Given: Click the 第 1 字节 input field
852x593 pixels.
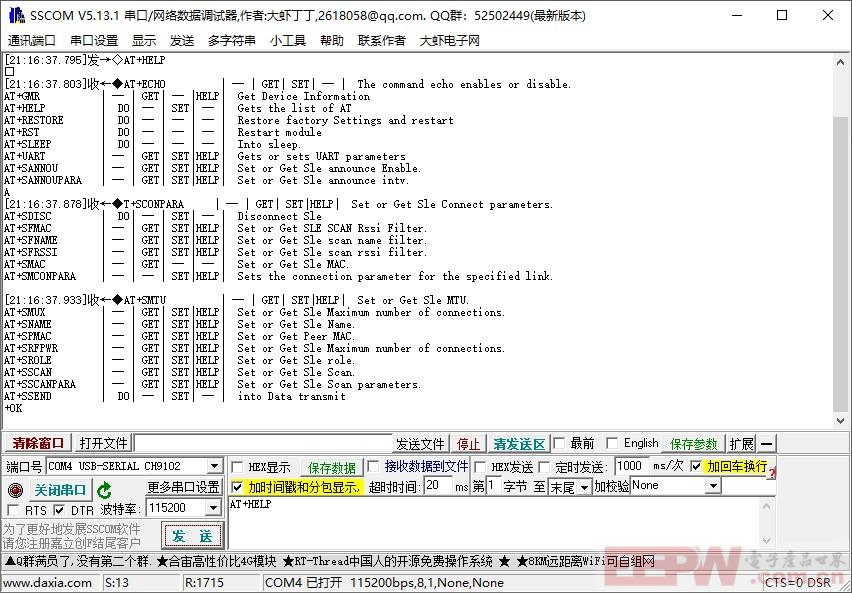Looking at the screenshot, I should pyautogui.click(x=493, y=485).
